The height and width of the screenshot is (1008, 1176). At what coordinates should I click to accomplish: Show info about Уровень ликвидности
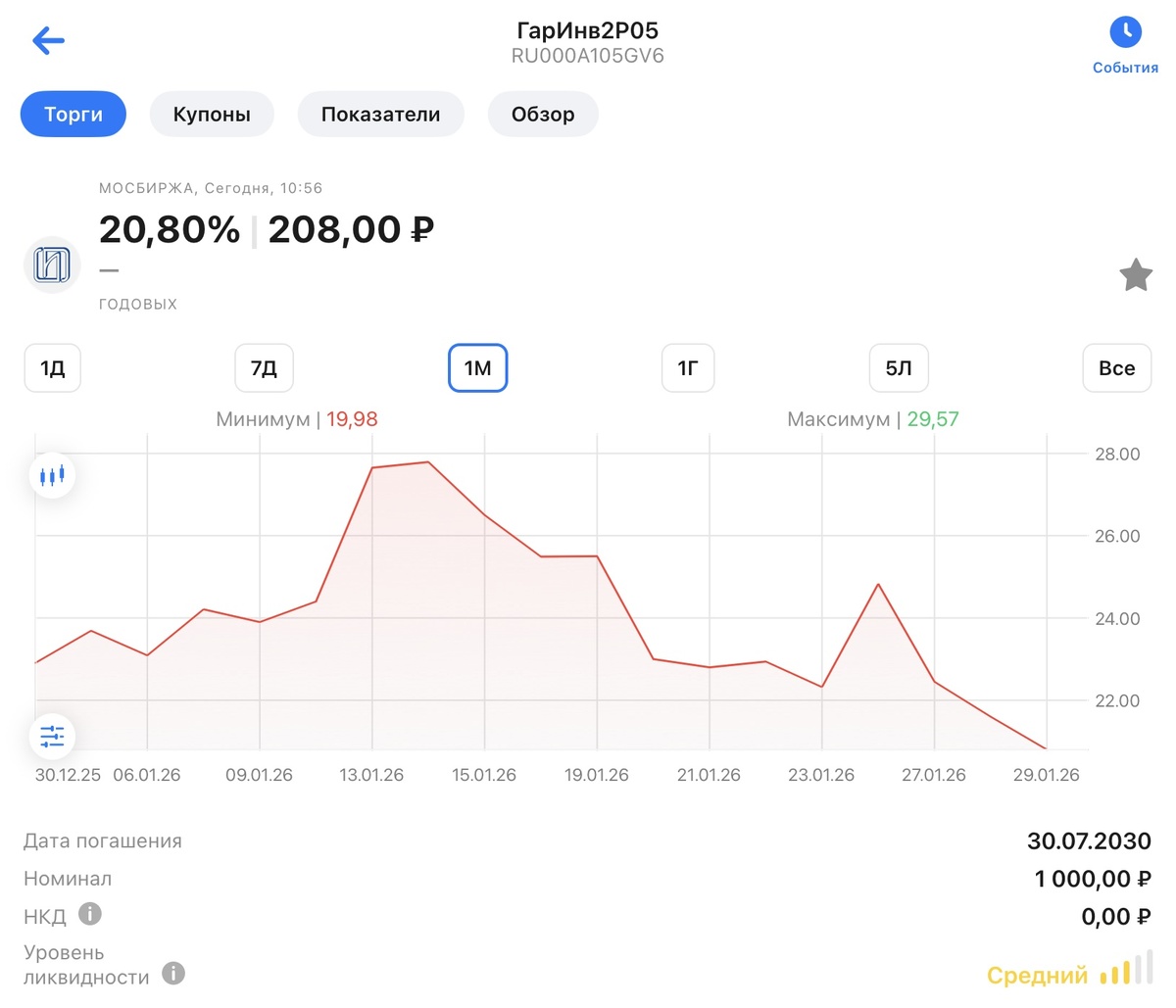click(173, 973)
